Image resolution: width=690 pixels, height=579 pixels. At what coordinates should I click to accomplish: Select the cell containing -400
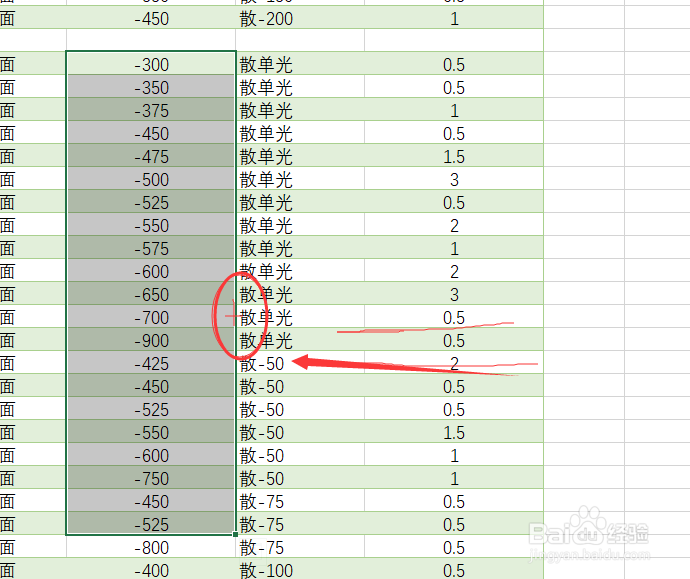[x=151, y=570]
